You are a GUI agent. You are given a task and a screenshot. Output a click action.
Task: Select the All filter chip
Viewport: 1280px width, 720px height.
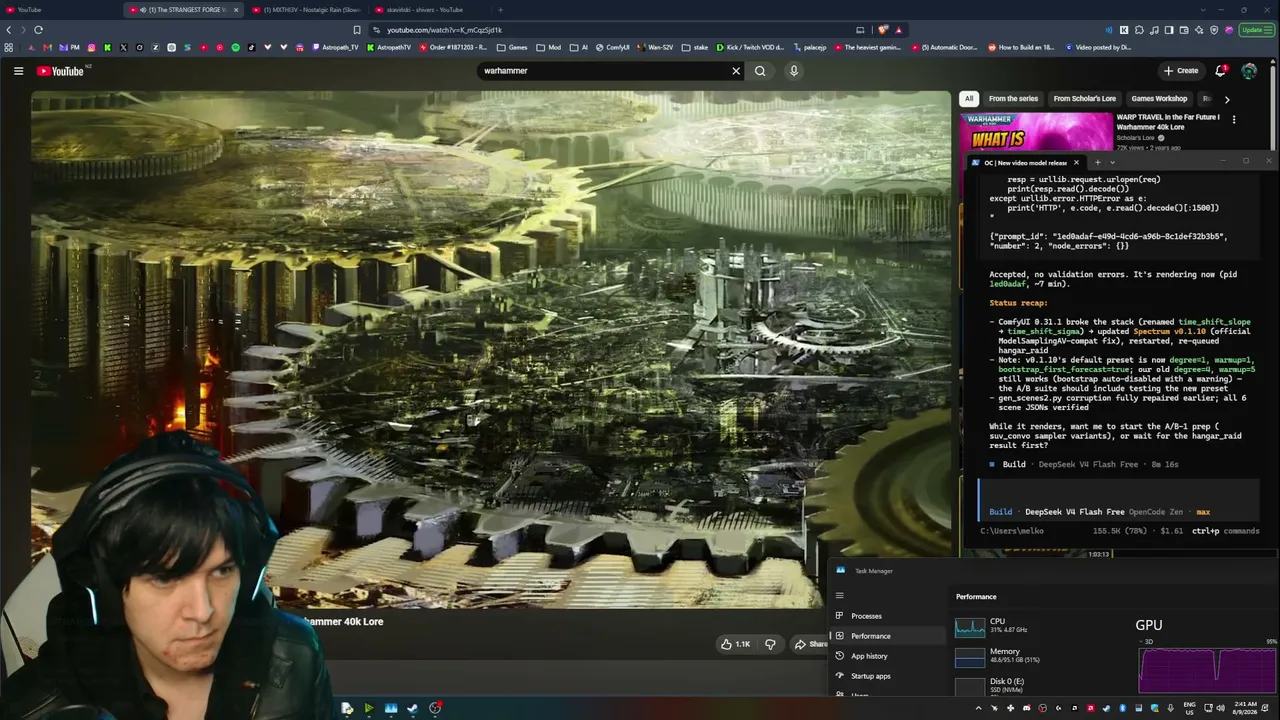(969, 99)
